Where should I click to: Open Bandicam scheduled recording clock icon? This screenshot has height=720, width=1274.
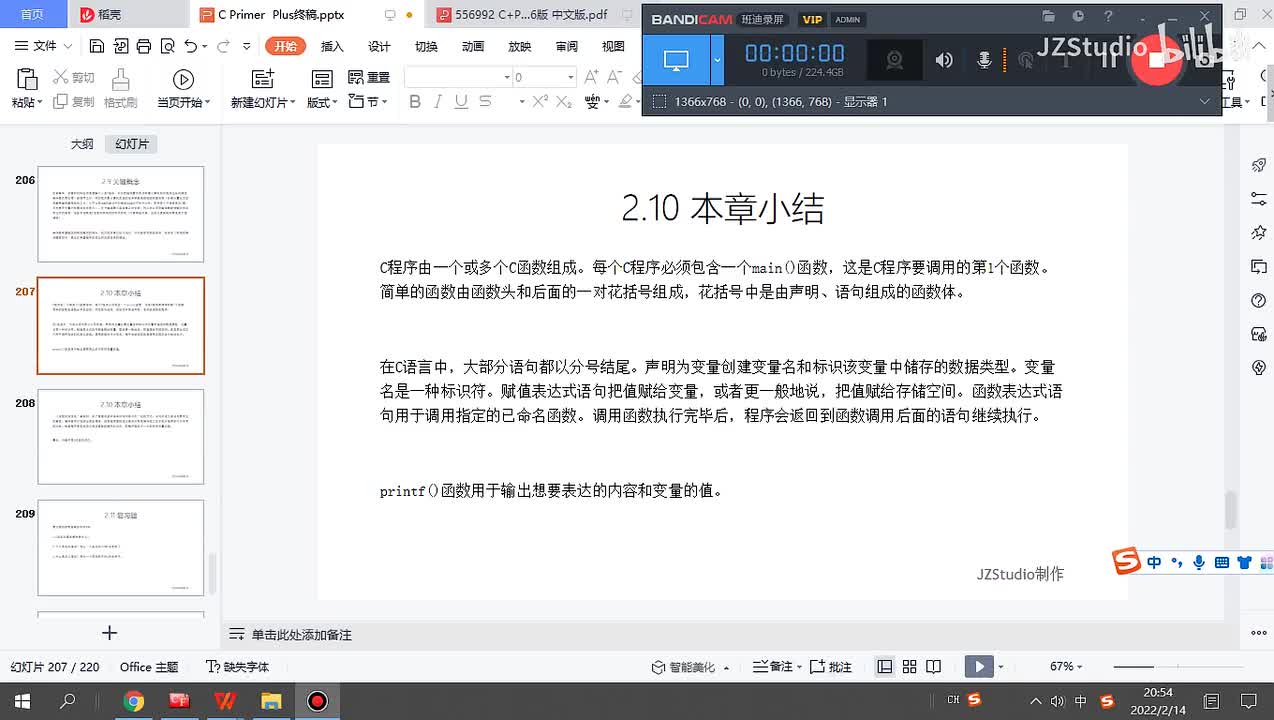pos(1078,17)
